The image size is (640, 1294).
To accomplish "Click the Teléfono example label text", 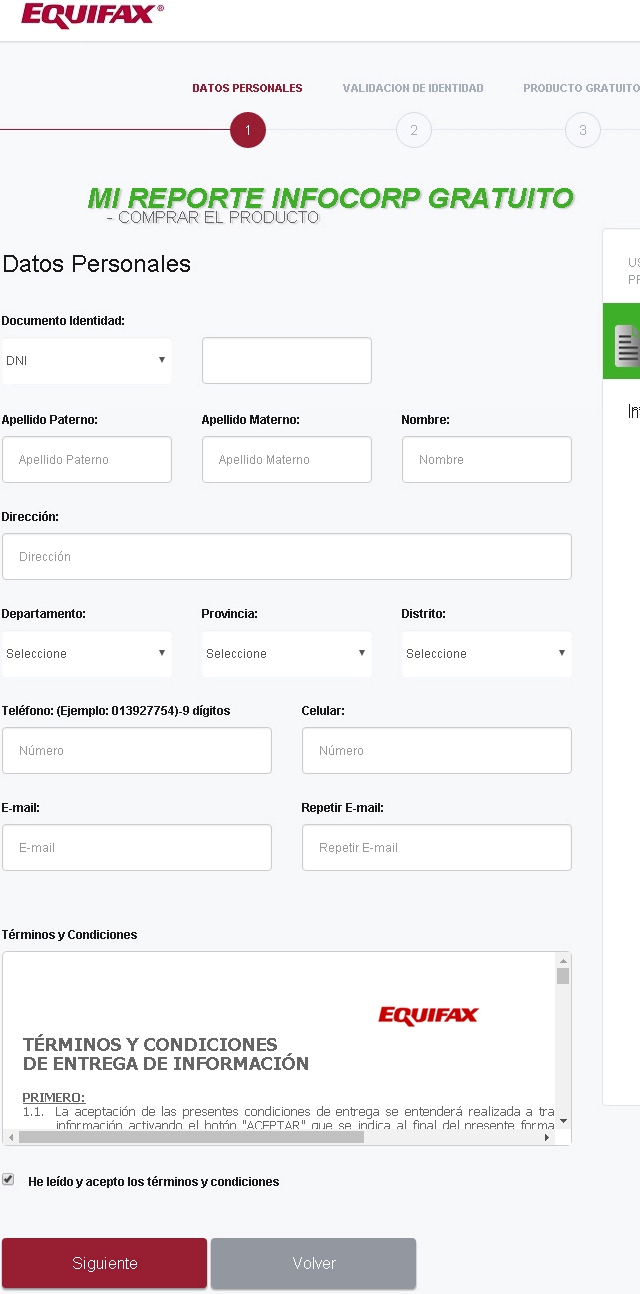I will [116, 711].
